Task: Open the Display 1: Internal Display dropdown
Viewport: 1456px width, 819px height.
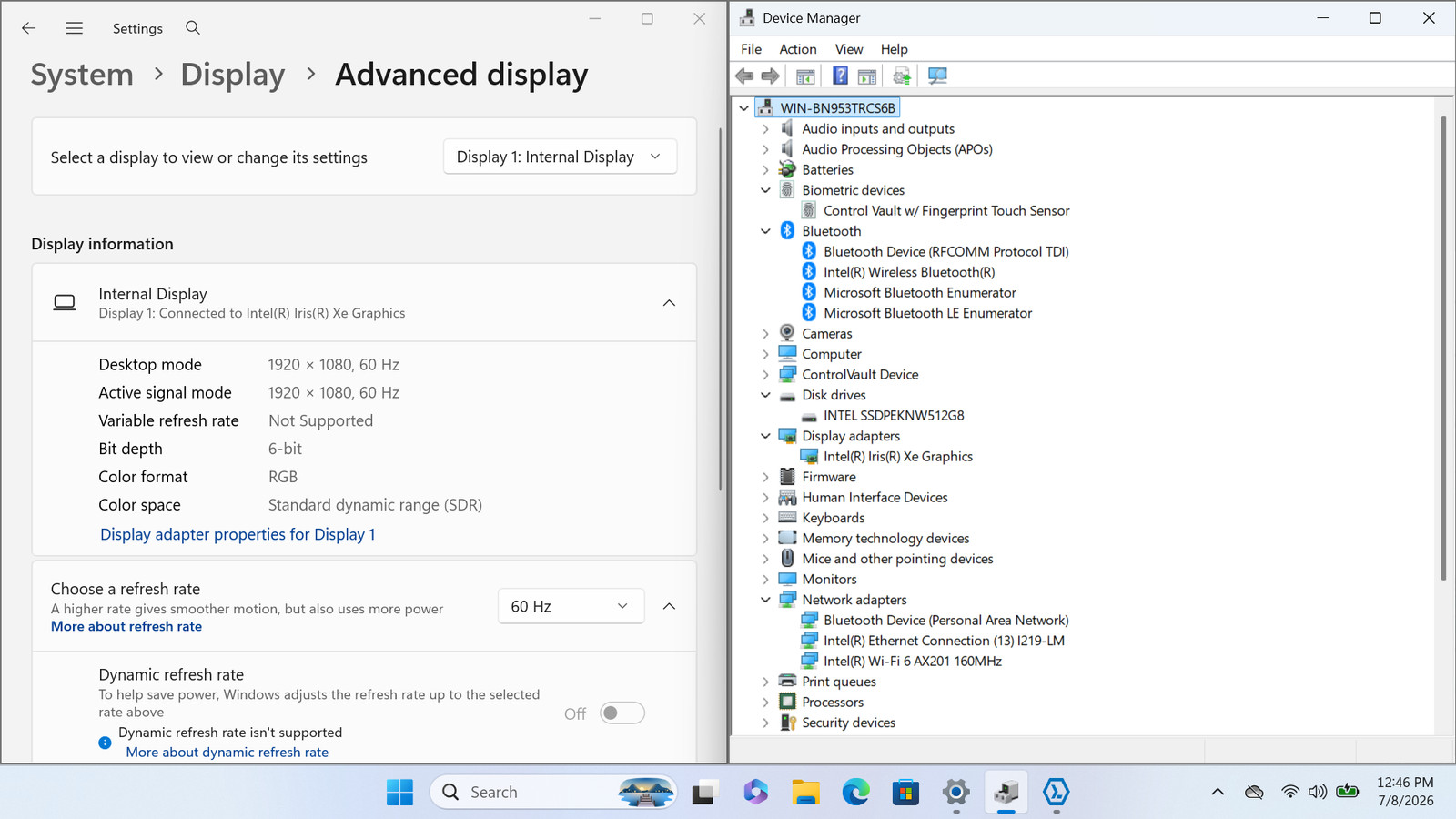Action: 560,157
